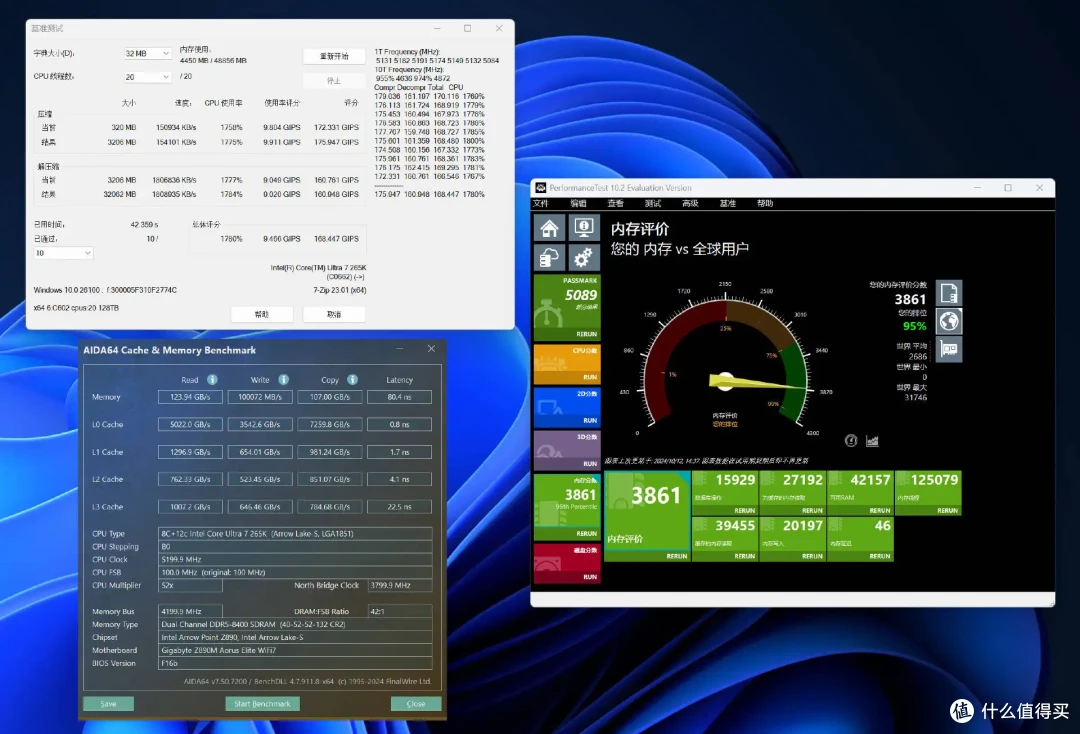Open the 帮助 menu in PerformanceTest
1080x734 pixels.
tap(765, 203)
